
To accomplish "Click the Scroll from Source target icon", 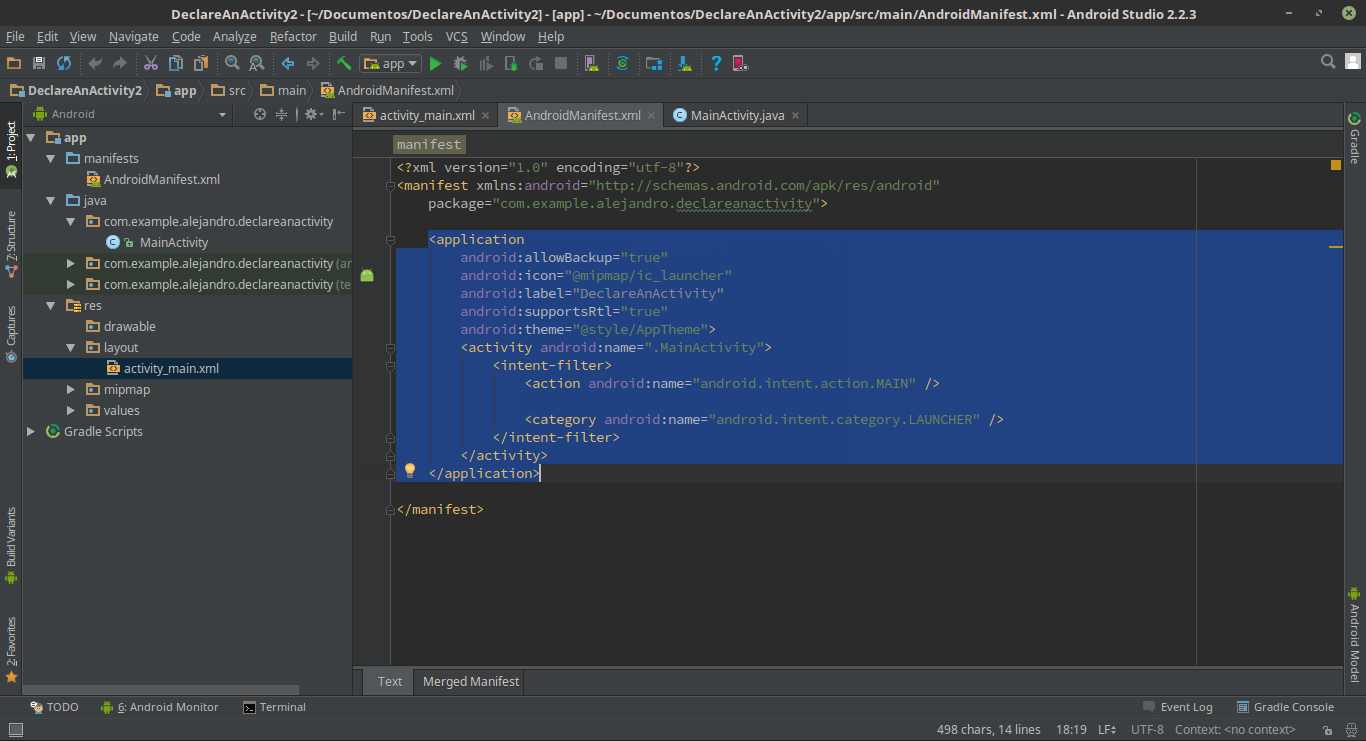I will pos(260,114).
